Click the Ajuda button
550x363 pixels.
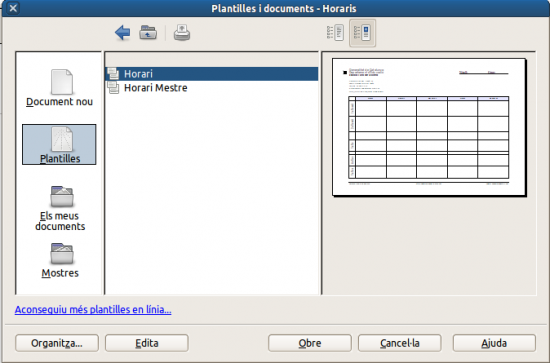pyautogui.click(x=494, y=343)
